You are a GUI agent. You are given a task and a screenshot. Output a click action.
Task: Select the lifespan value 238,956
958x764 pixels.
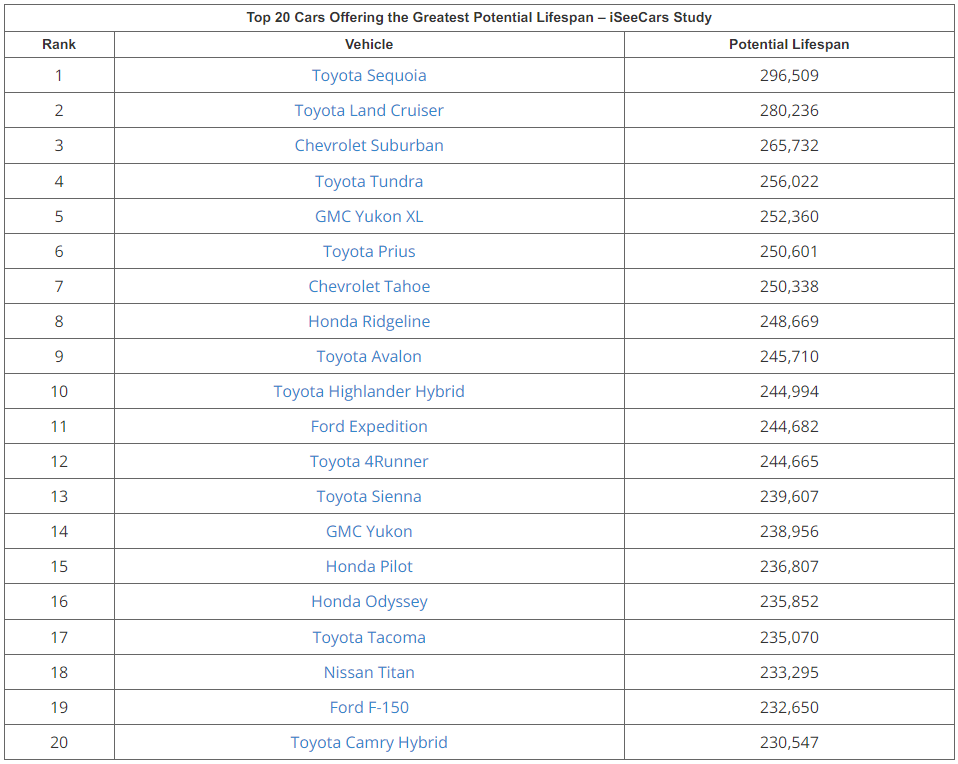click(x=789, y=531)
